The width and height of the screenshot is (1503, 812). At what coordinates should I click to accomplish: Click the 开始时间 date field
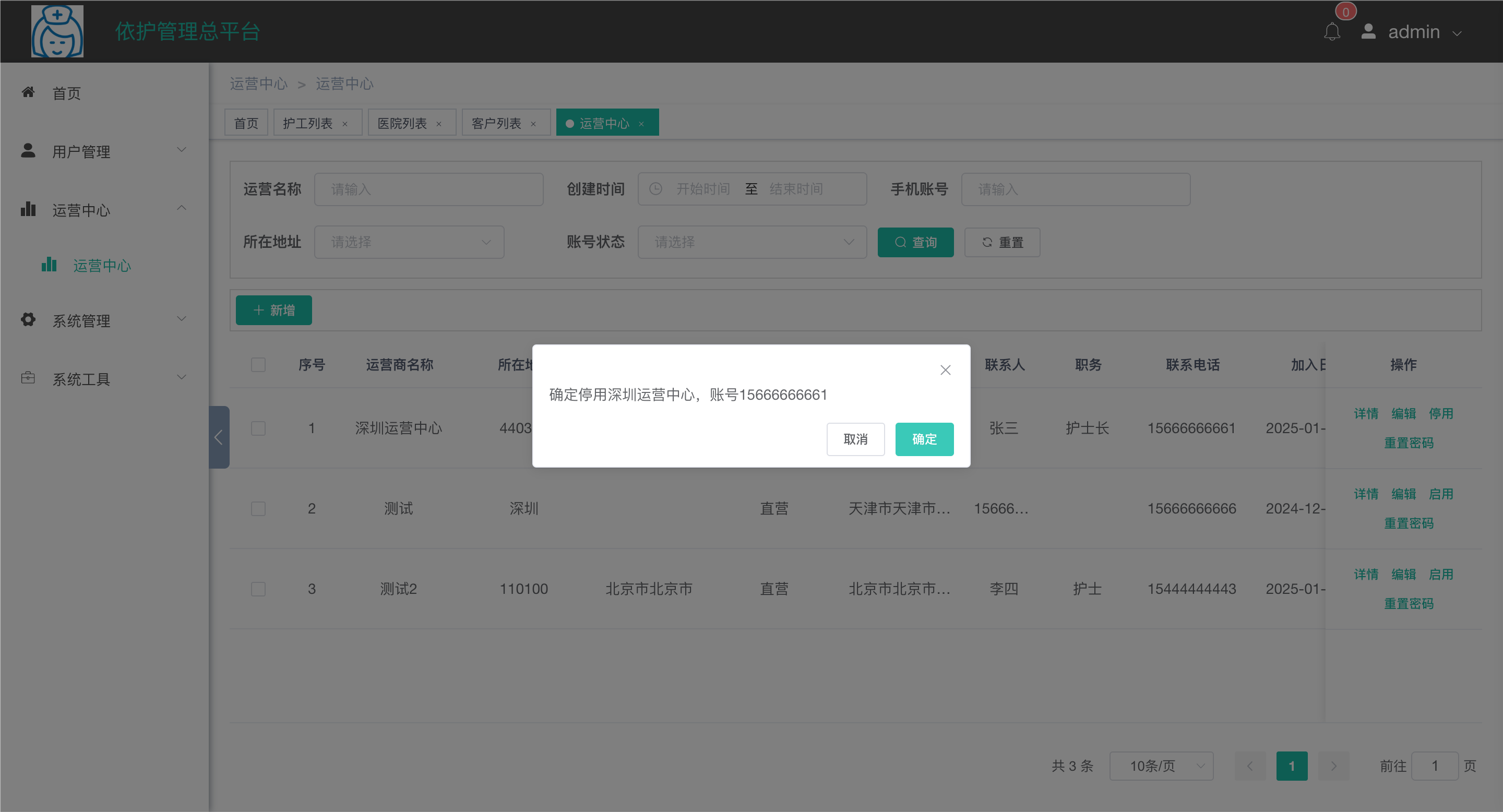(703, 189)
